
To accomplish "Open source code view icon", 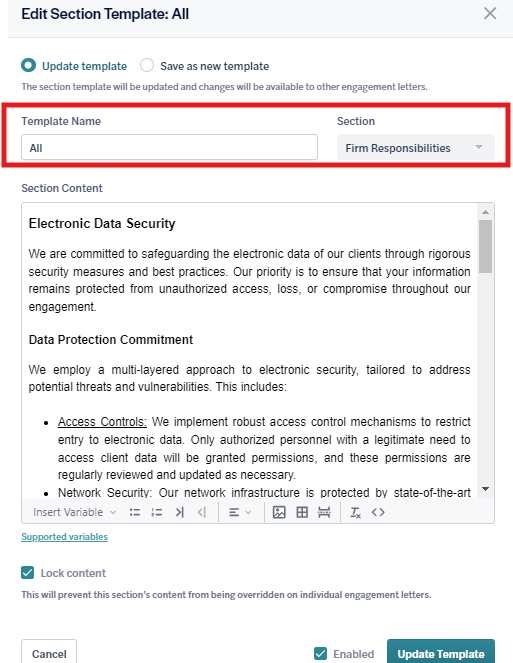I will click(x=378, y=512).
